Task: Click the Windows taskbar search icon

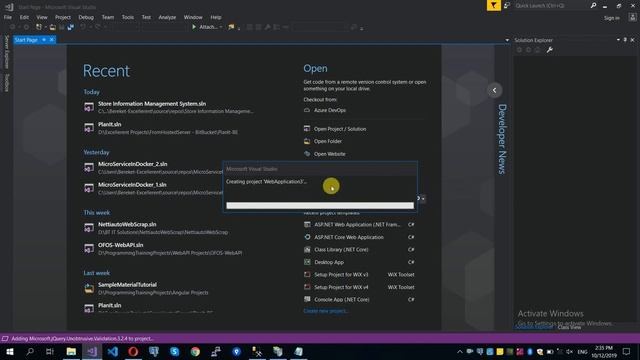Action: click(30, 351)
